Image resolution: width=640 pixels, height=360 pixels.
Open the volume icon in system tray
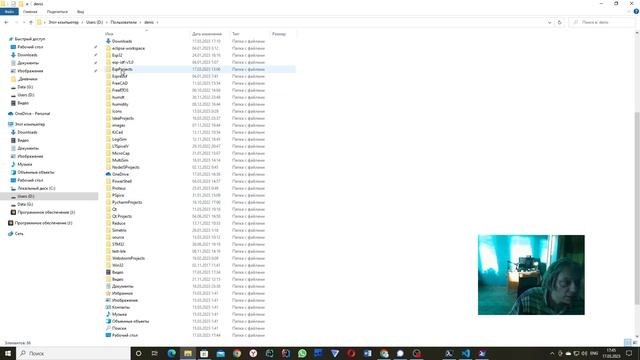584,353
